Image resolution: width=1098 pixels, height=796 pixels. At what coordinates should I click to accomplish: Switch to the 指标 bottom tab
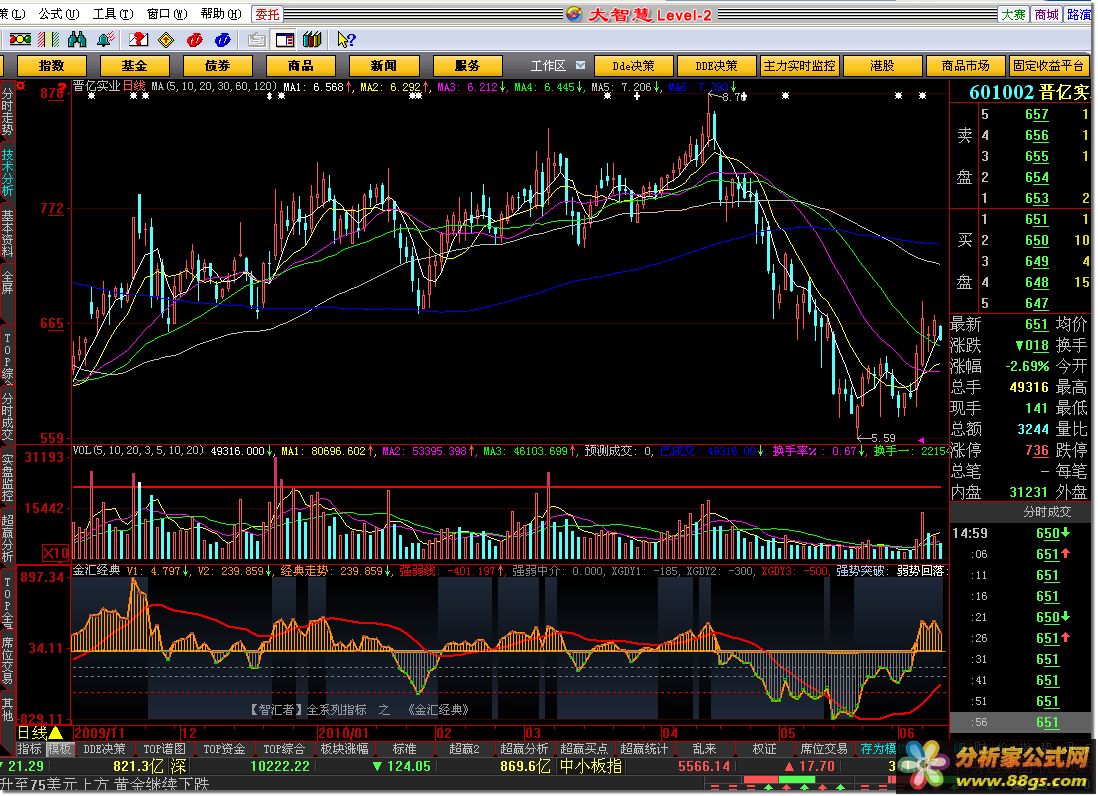click(29, 749)
